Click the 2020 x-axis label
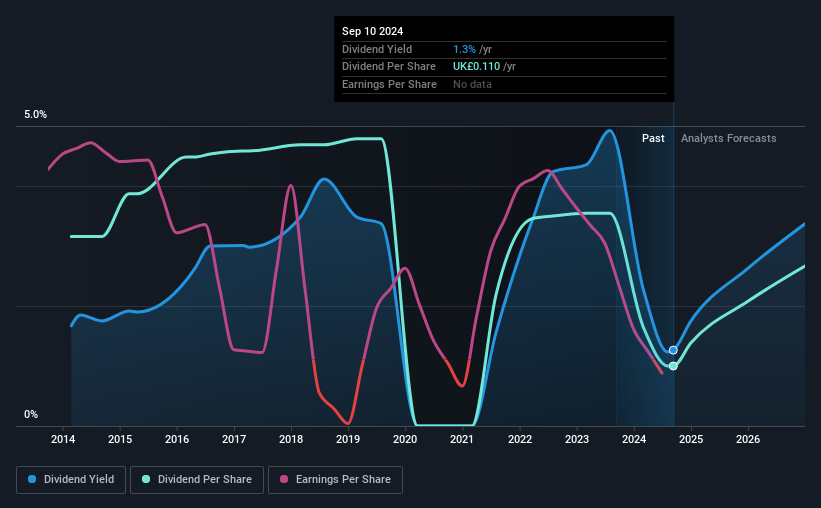The image size is (821, 508). (x=405, y=439)
